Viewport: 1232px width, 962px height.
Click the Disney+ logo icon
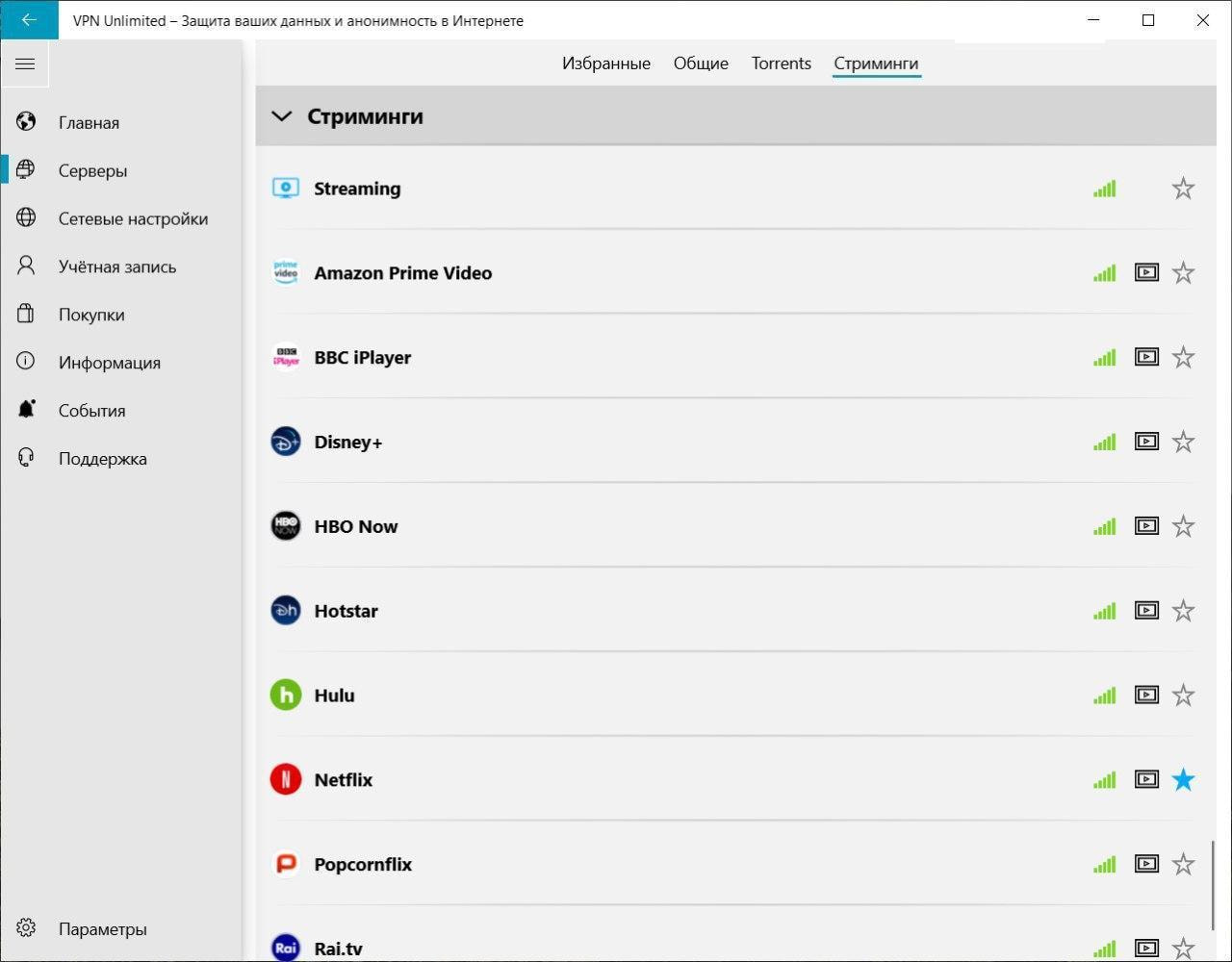coord(286,442)
